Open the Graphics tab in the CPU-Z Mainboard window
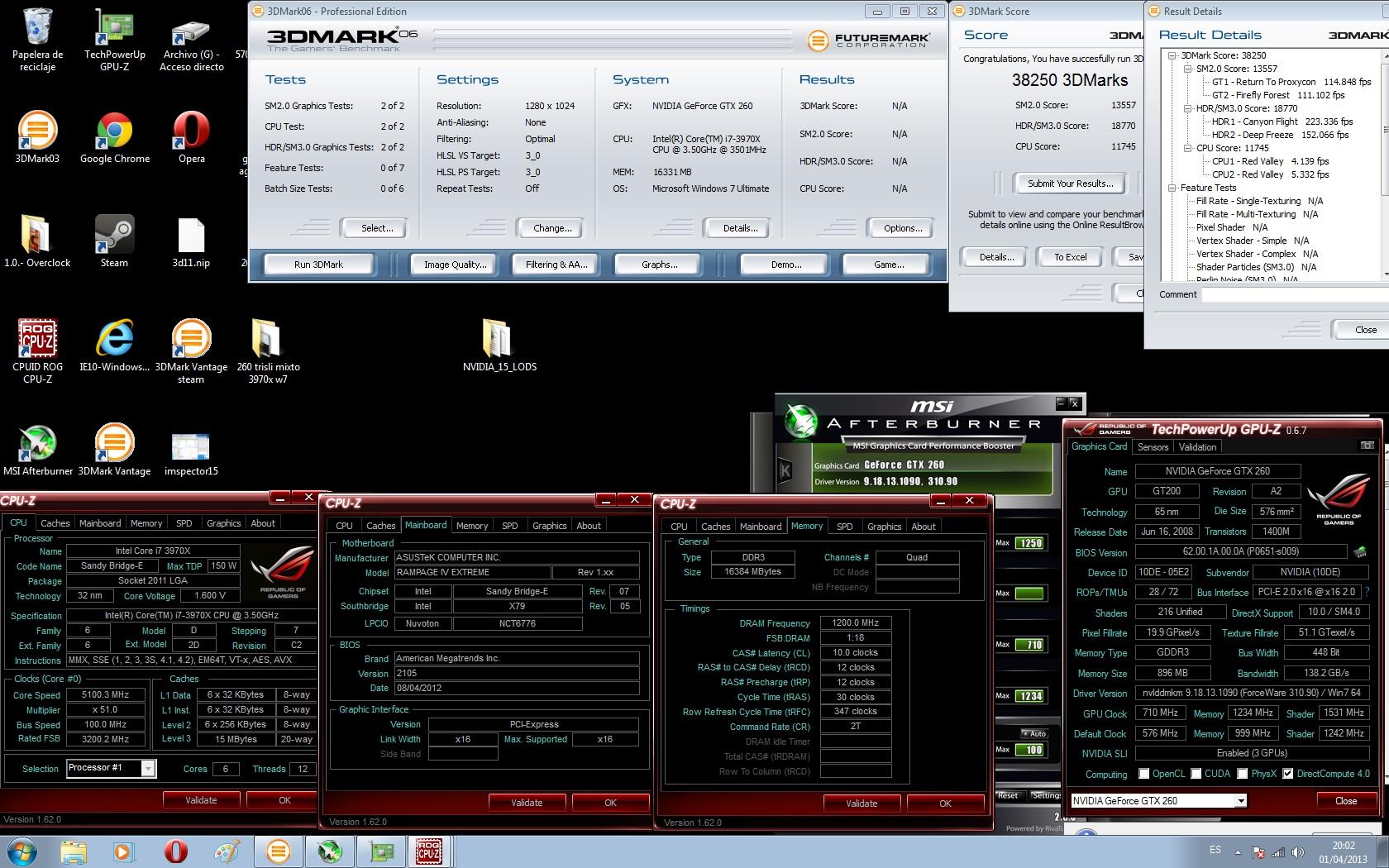The width and height of the screenshot is (1389, 868). (x=550, y=526)
